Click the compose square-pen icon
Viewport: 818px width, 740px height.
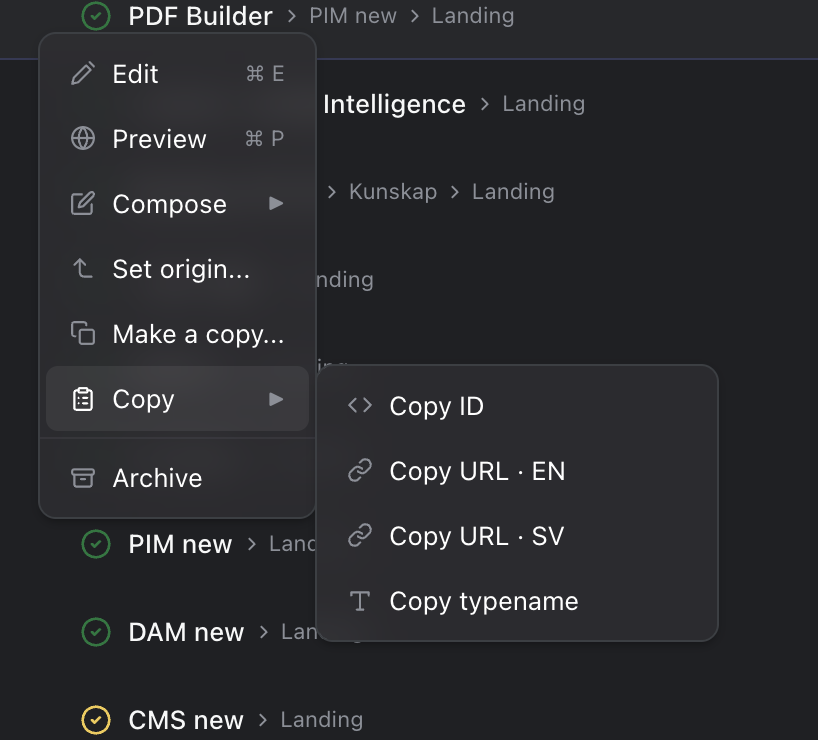83,204
